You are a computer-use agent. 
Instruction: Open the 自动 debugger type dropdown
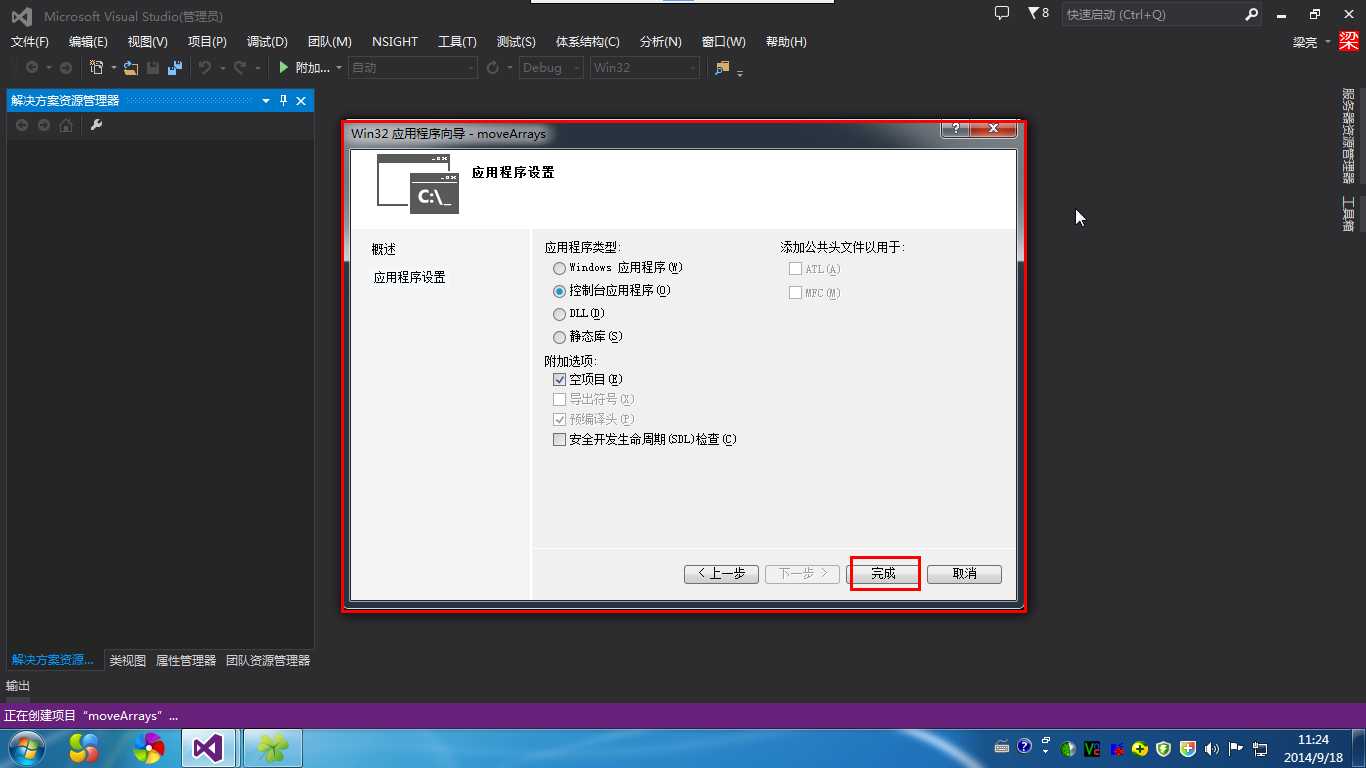click(x=412, y=68)
